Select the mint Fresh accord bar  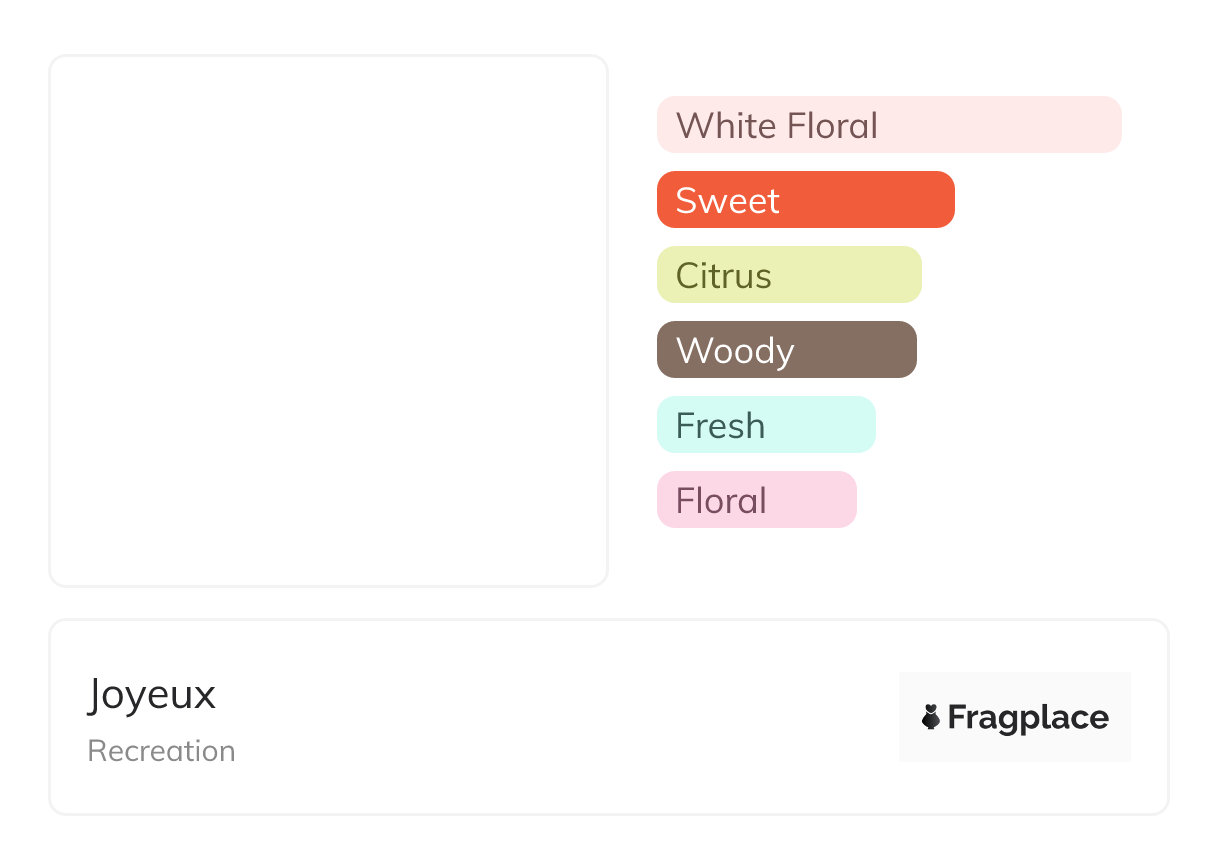coord(822,425)
